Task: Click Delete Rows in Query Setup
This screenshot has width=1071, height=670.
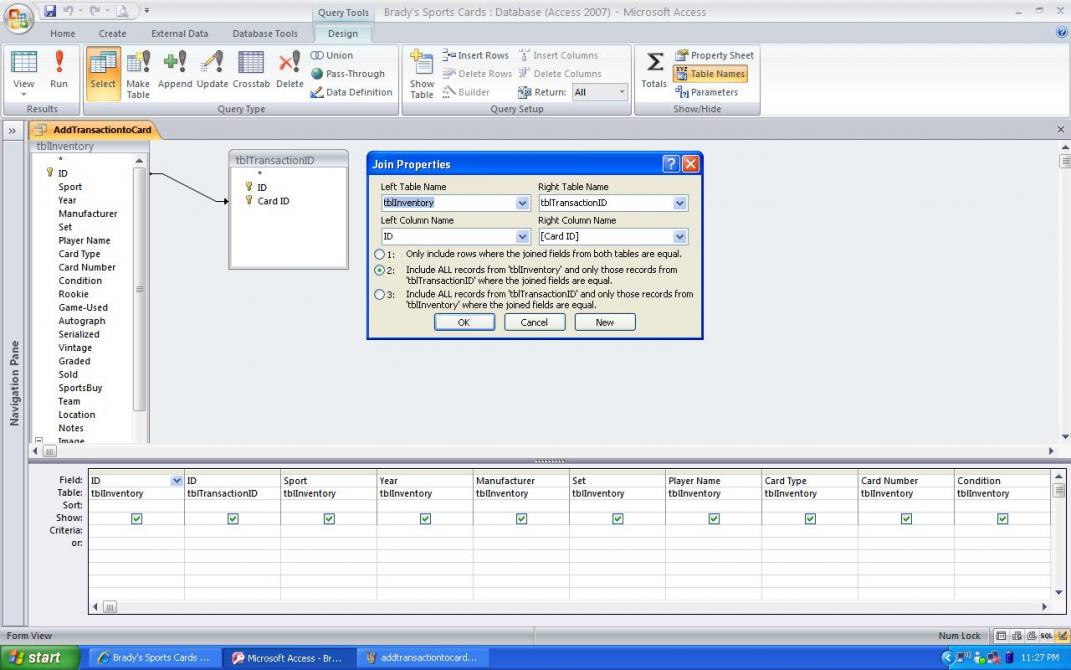Action: coord(477,74)
